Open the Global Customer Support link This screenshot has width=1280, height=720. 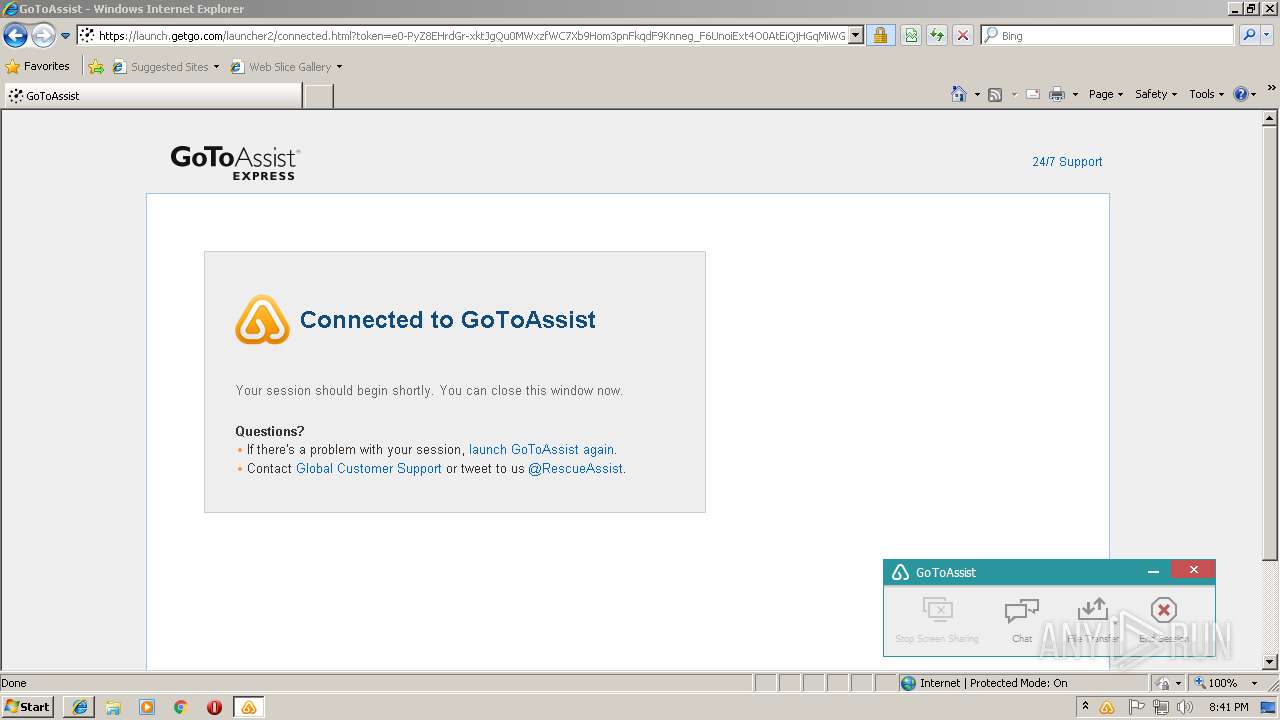(369, 469)
